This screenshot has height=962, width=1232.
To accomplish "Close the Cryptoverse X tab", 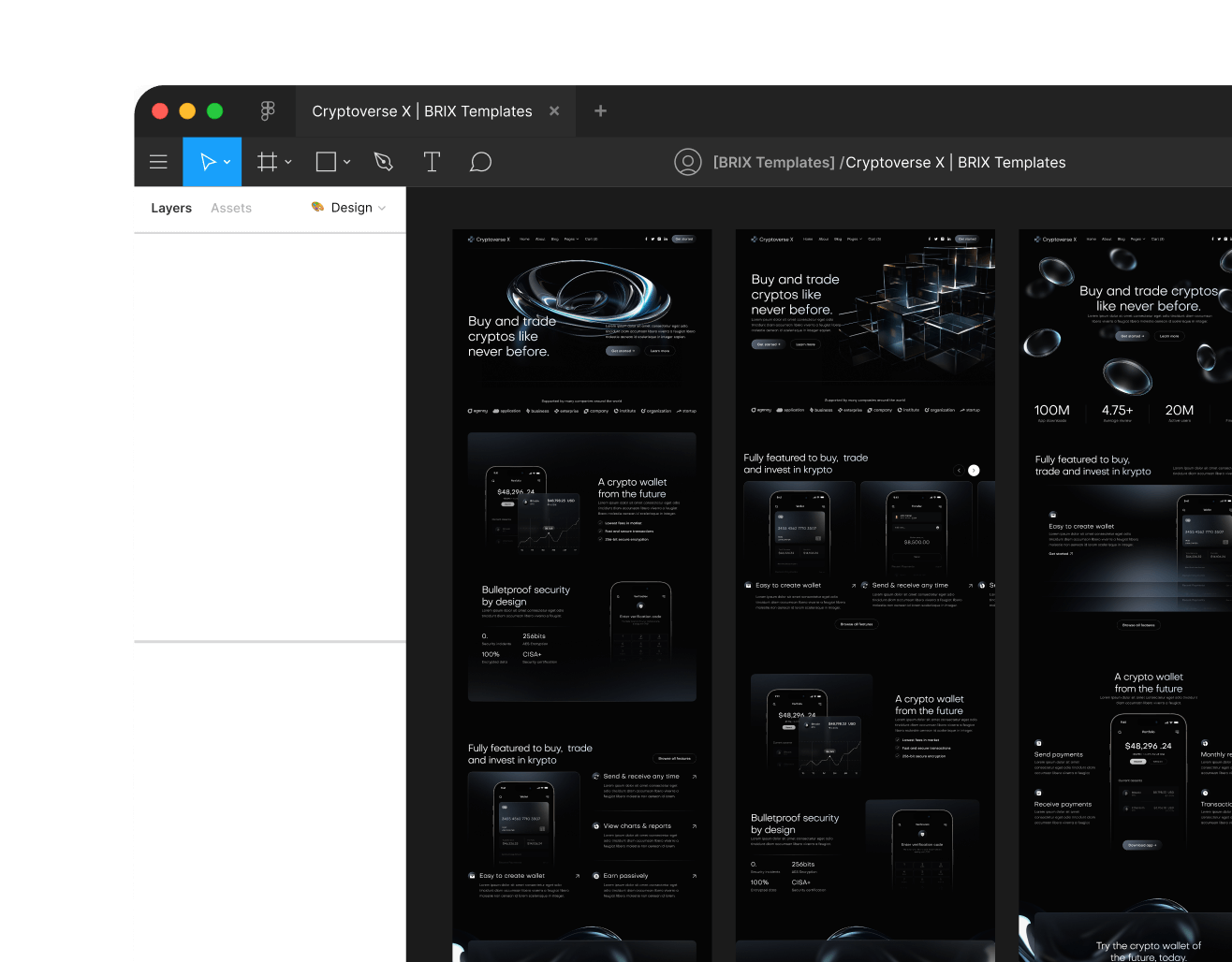I will click(x=554, y=110).
